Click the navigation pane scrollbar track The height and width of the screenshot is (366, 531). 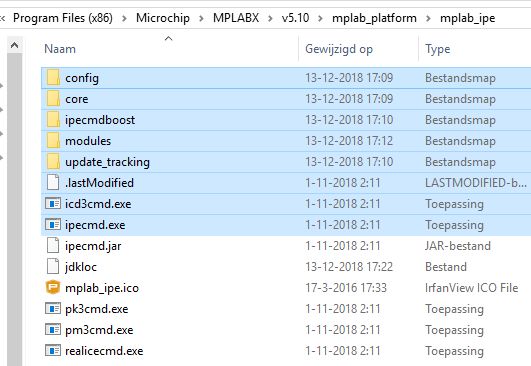(x=15, y=209)
